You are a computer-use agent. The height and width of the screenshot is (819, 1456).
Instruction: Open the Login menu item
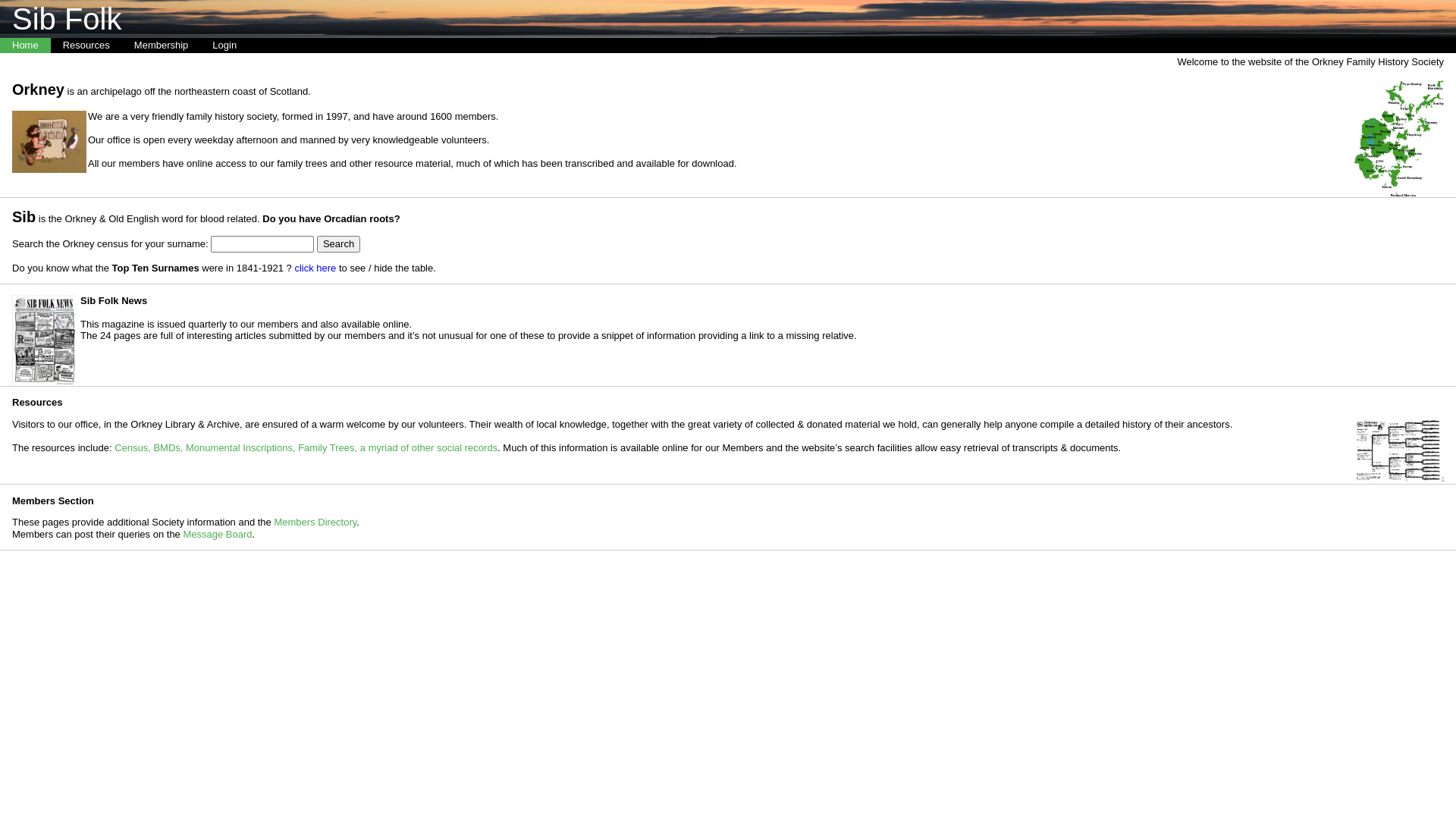[224, 45]
